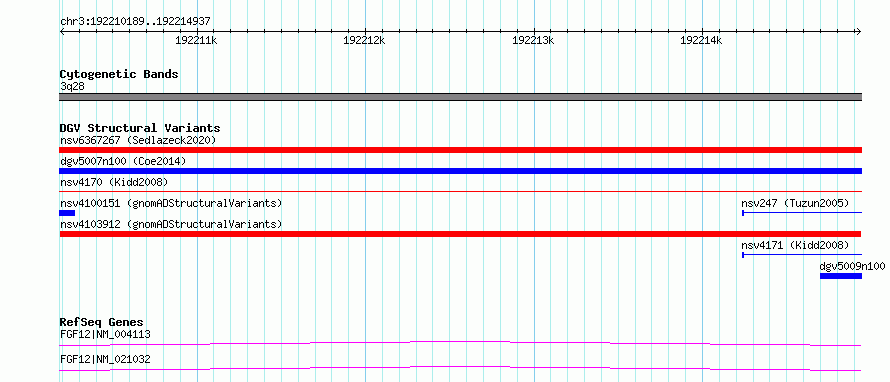Screen dimensions: 890x382
Task: Open nsv247 (Tuzun2005) label
Action: (795, 203)
